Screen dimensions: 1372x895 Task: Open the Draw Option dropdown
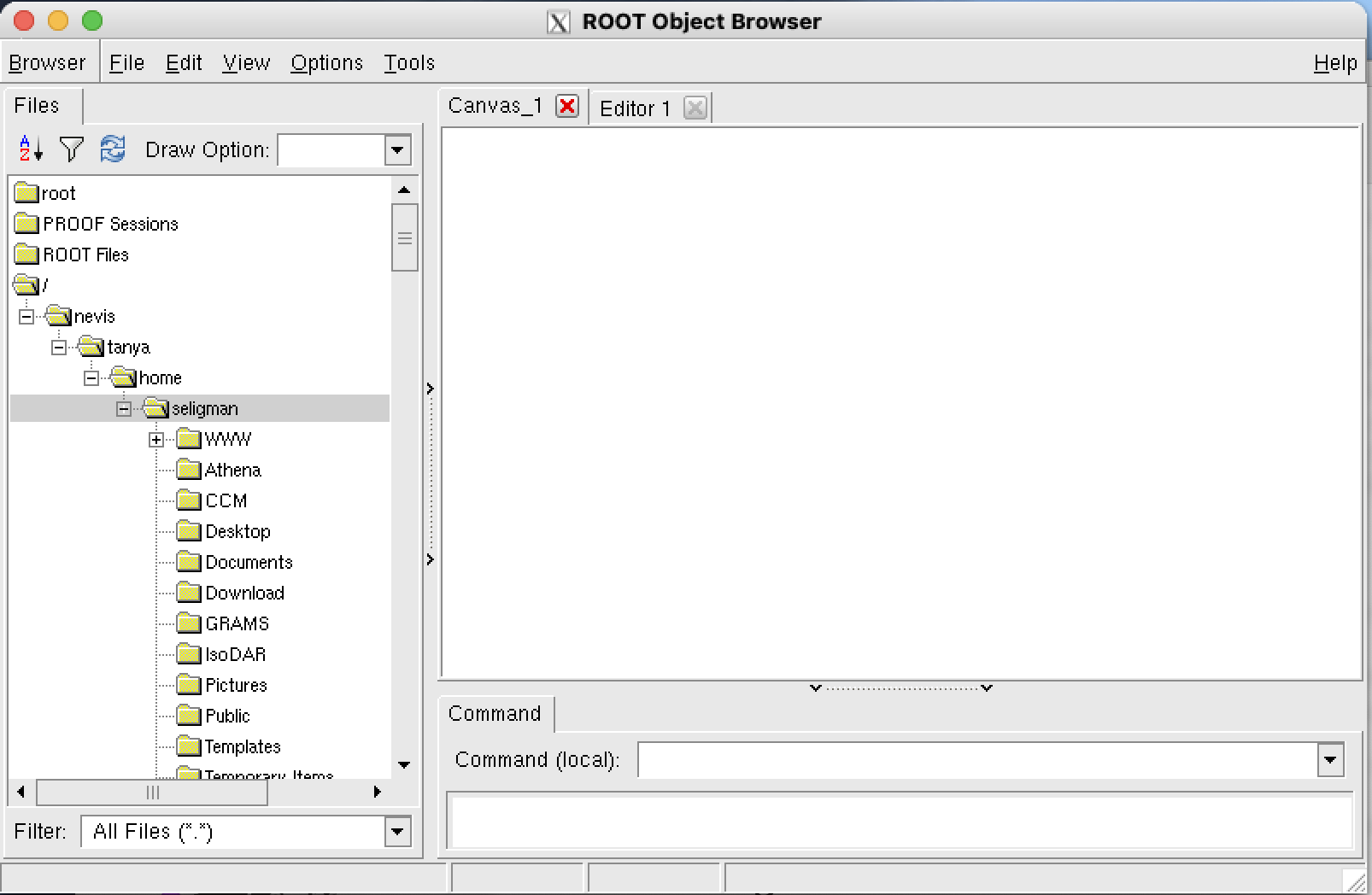tap(397, 151)
